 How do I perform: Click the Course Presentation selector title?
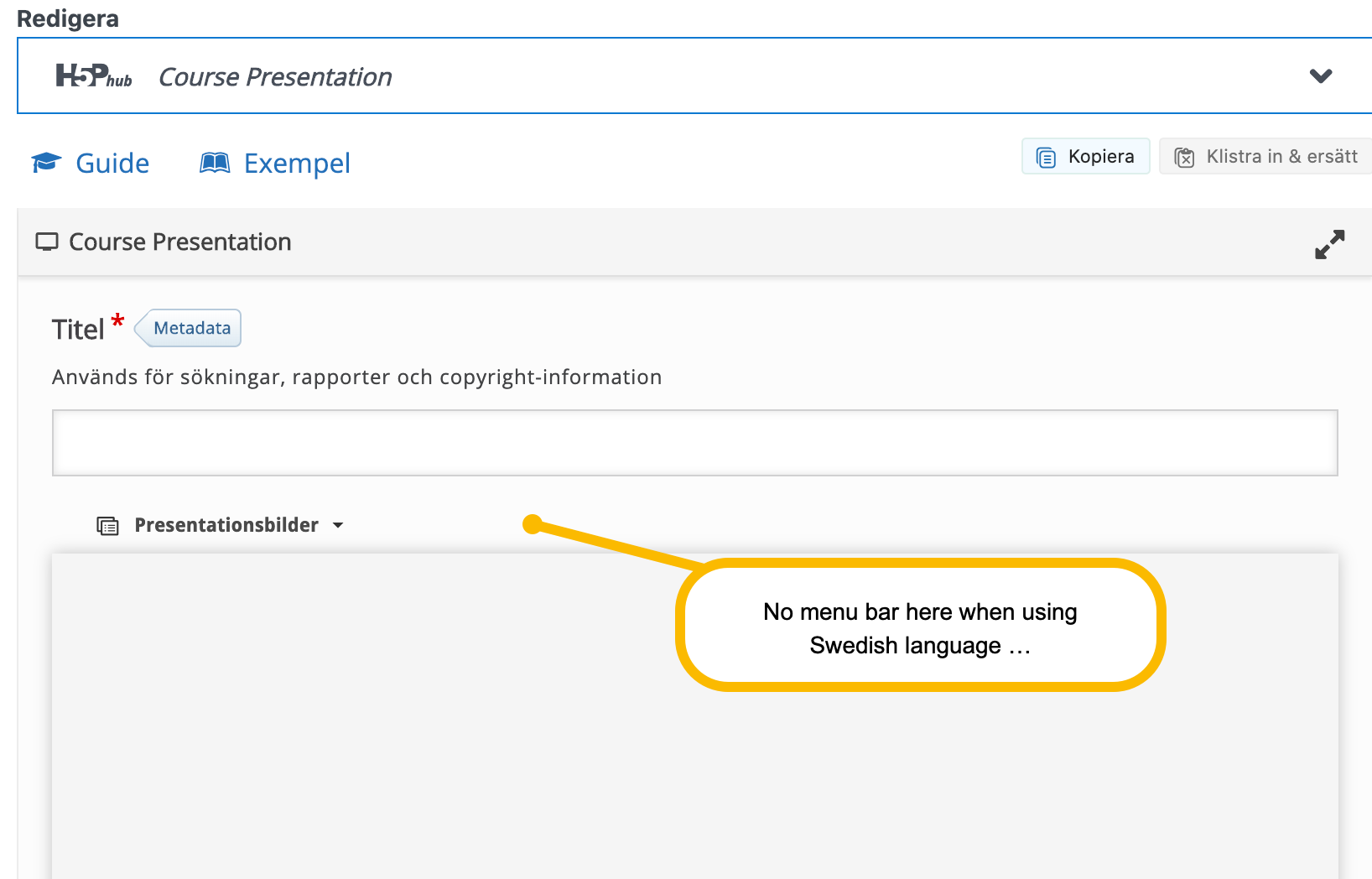tap(275, 77)
